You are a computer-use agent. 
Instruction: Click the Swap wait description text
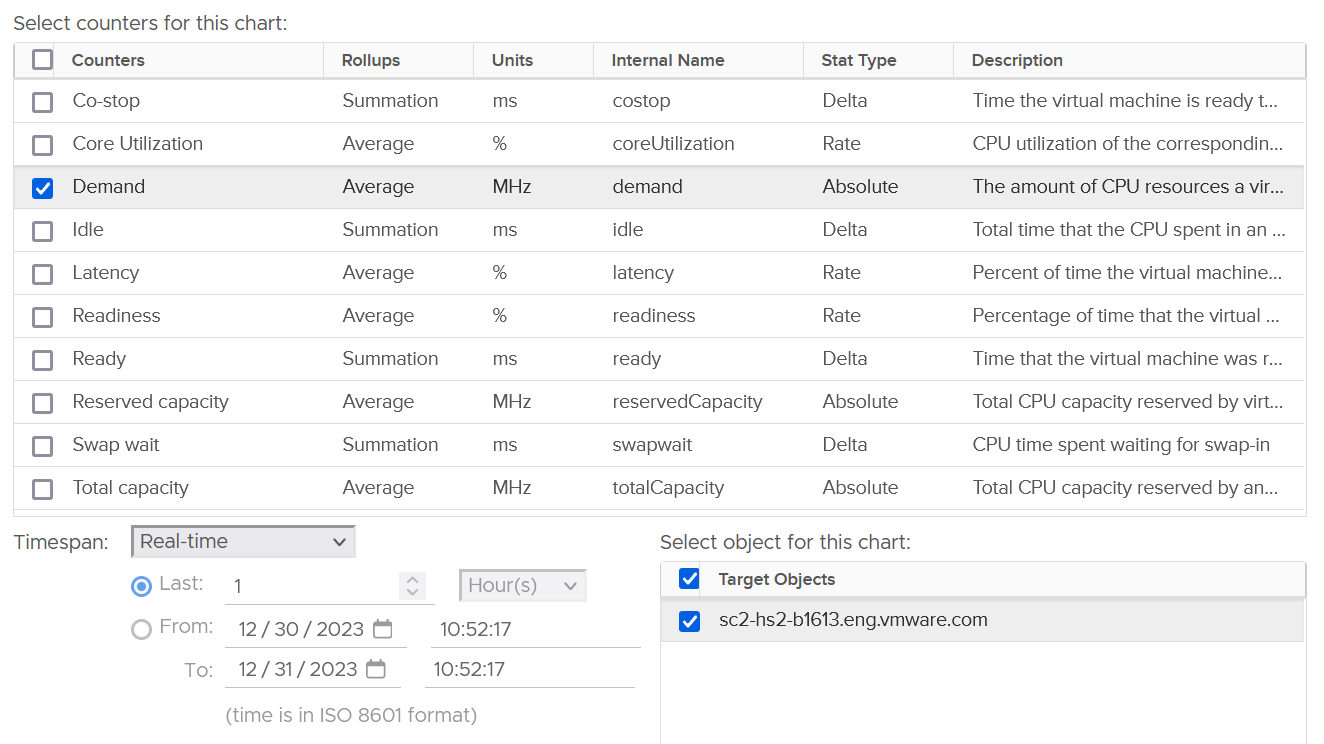click(1121, 445)
